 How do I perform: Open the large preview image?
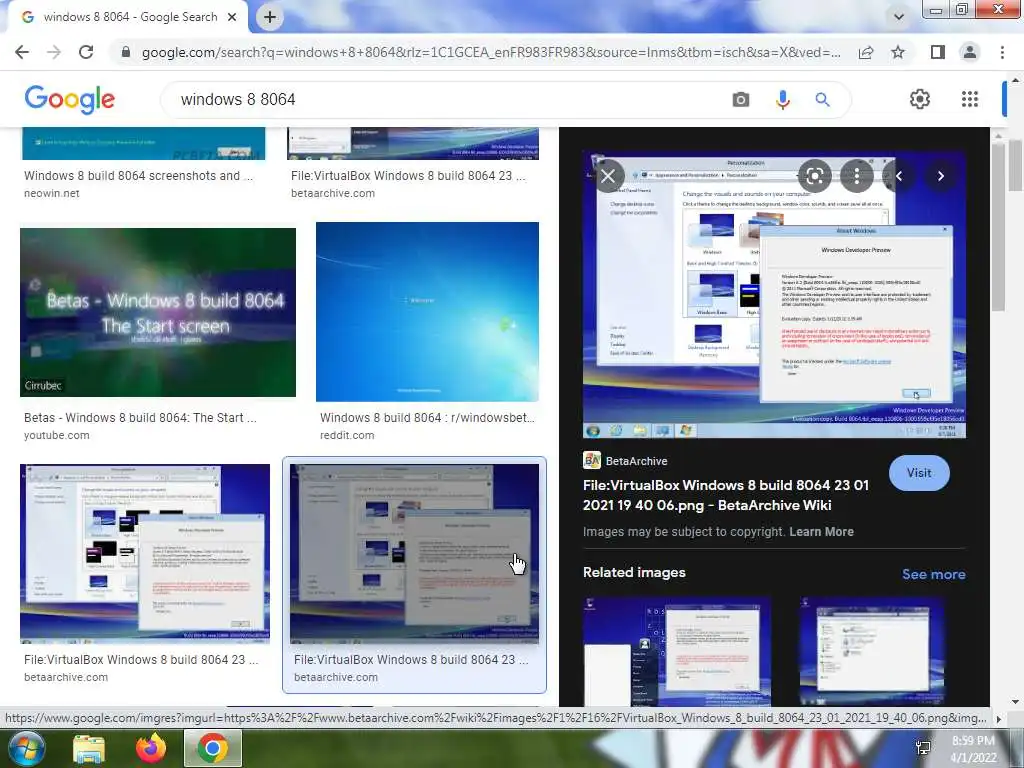pos(774,295)
